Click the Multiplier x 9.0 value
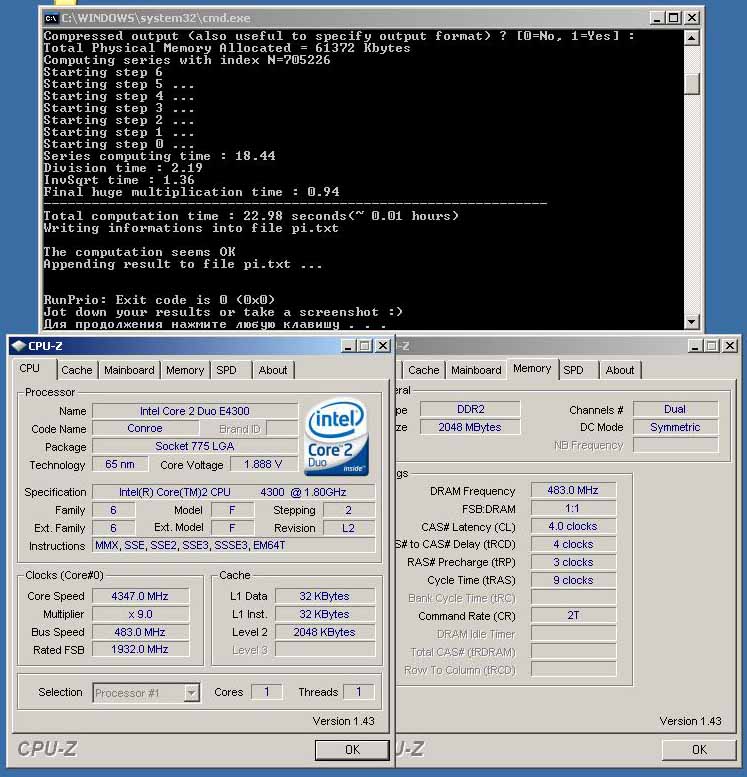This screenshot has width=747, height=777. [x=140, y=614]
